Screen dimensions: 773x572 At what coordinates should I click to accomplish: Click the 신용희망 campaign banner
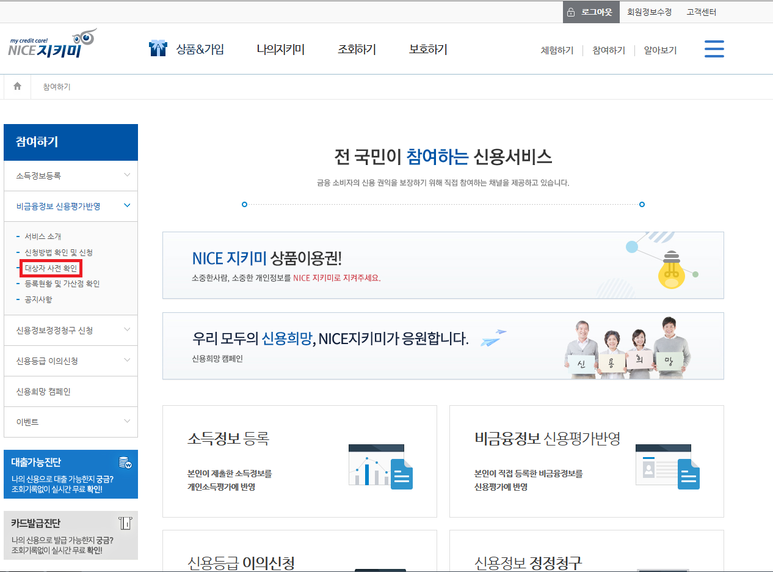pyautogui.click(x=443, y=346)
